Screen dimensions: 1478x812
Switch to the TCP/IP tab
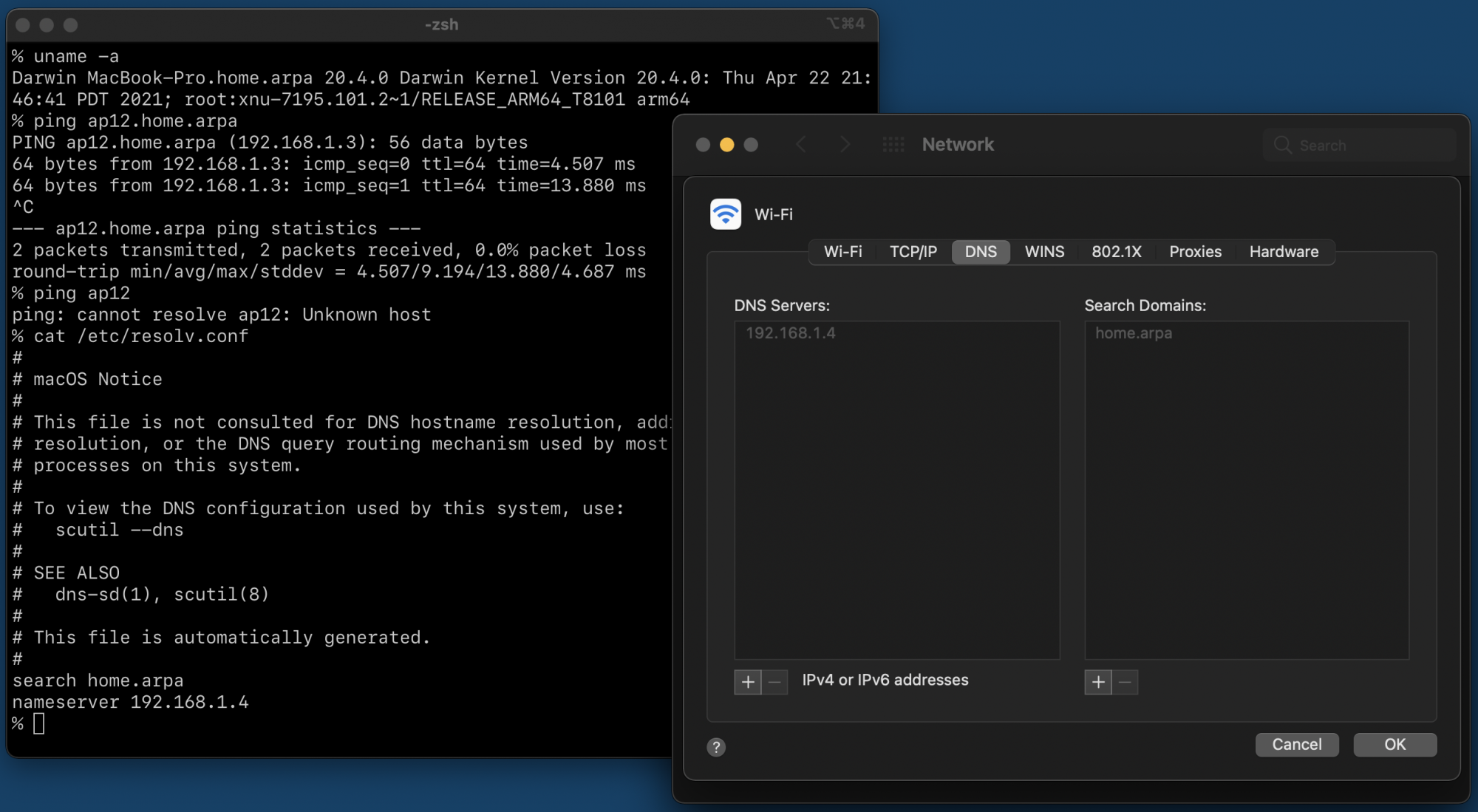[x=913, y=252]
